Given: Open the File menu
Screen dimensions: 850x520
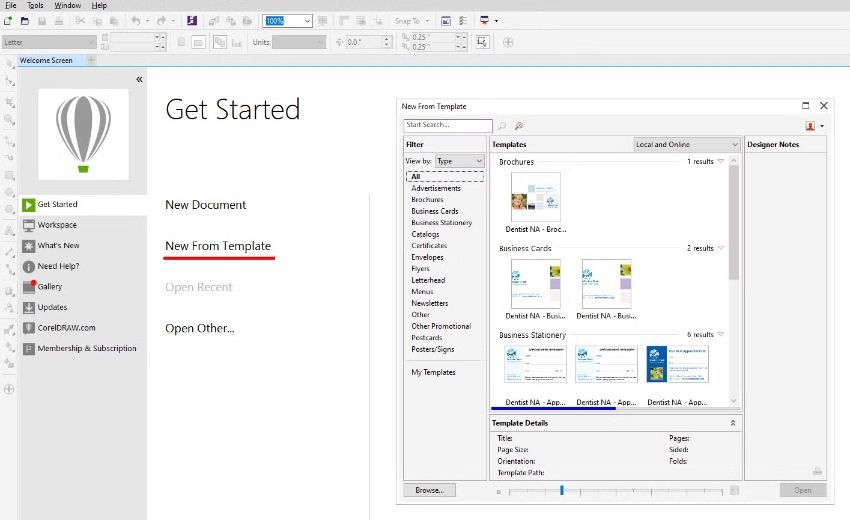Looking at the screenshot, I should (x=10, y=5).
